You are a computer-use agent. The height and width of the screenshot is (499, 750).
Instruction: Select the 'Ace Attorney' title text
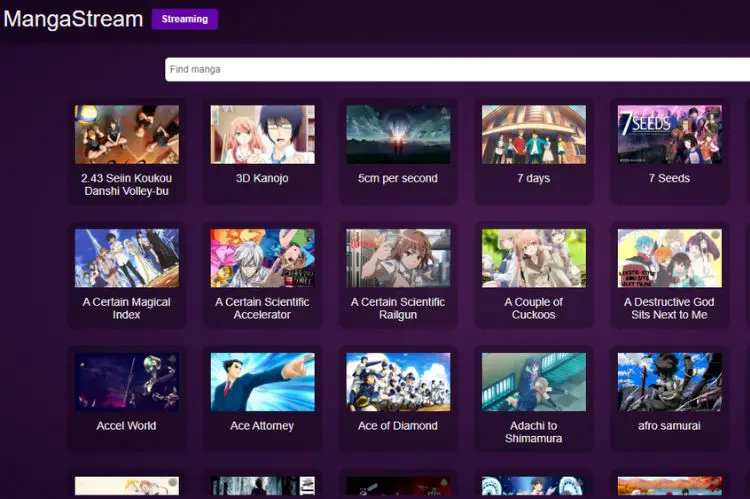pos(262,426)
